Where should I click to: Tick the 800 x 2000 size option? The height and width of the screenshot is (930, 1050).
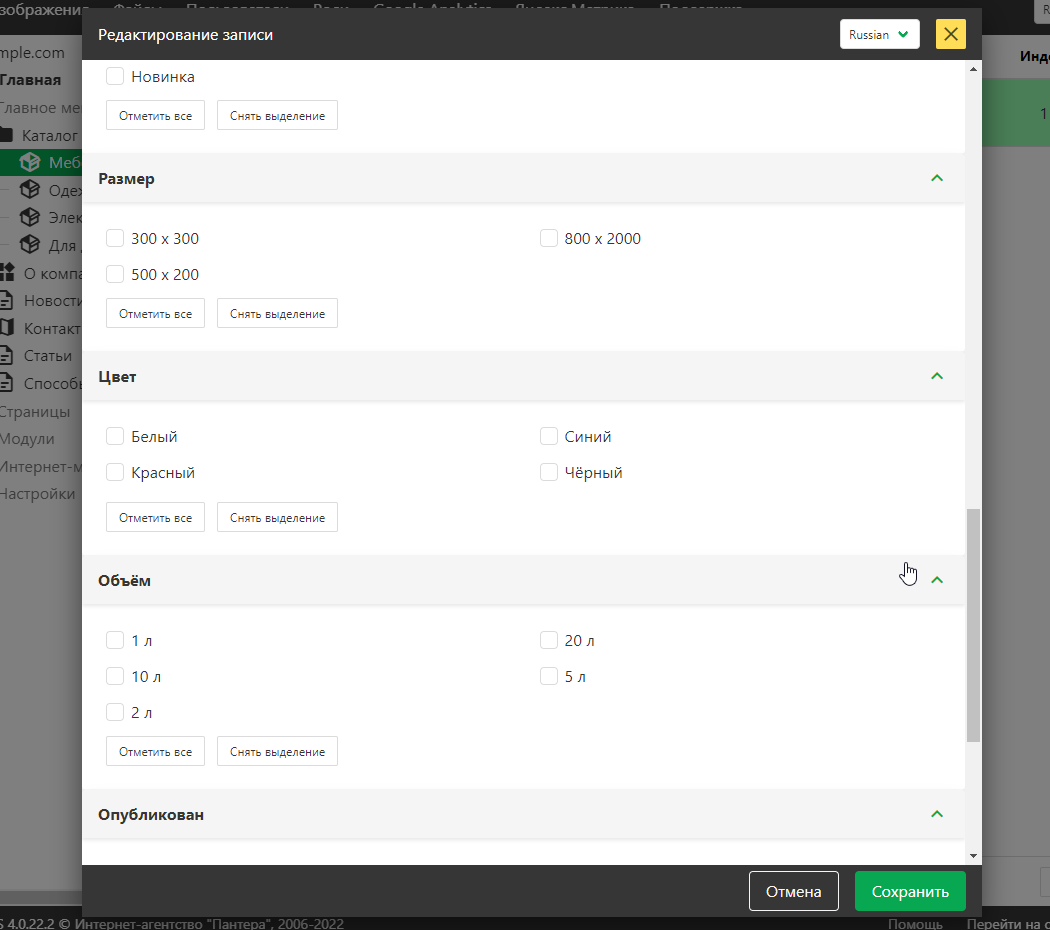tap(549, 239)
